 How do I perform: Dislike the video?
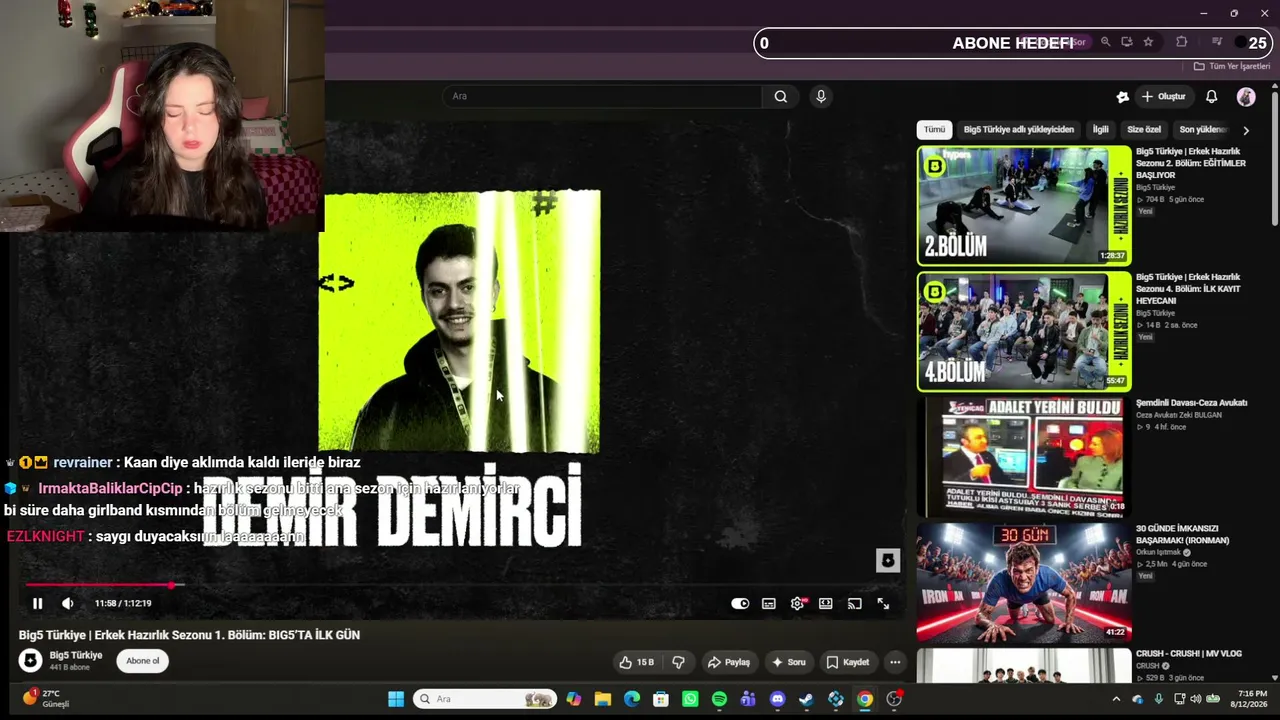[678, 662]
